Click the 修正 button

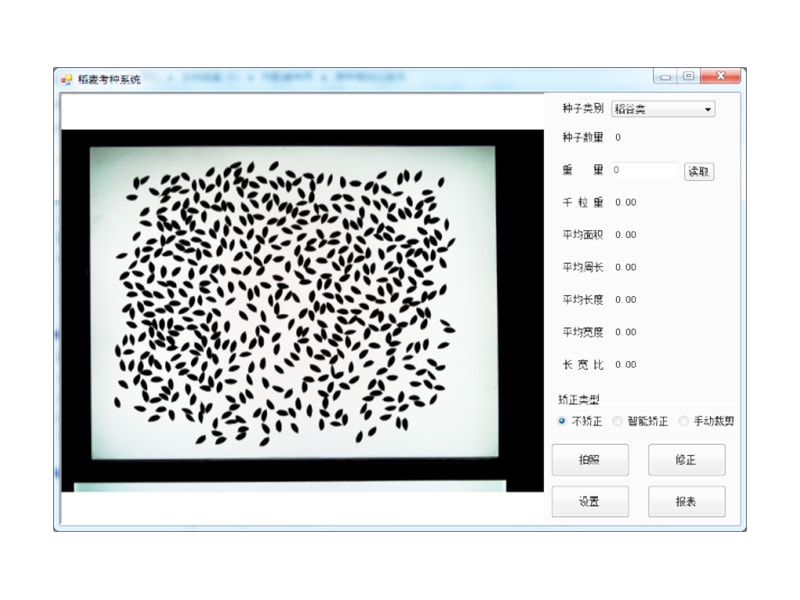click(x=686, y=460)
